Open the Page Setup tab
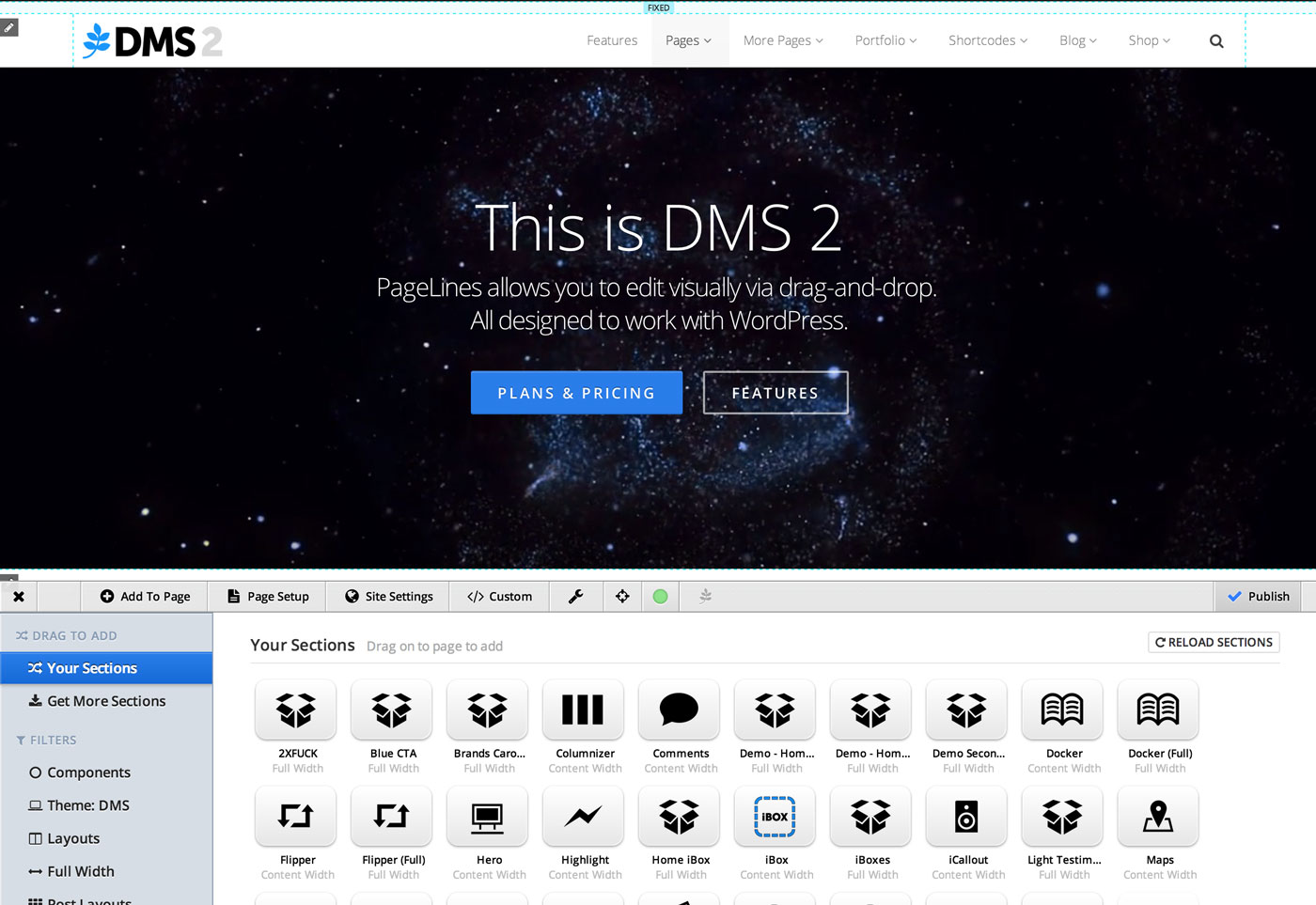1316x905 pixels. [268, 597]
